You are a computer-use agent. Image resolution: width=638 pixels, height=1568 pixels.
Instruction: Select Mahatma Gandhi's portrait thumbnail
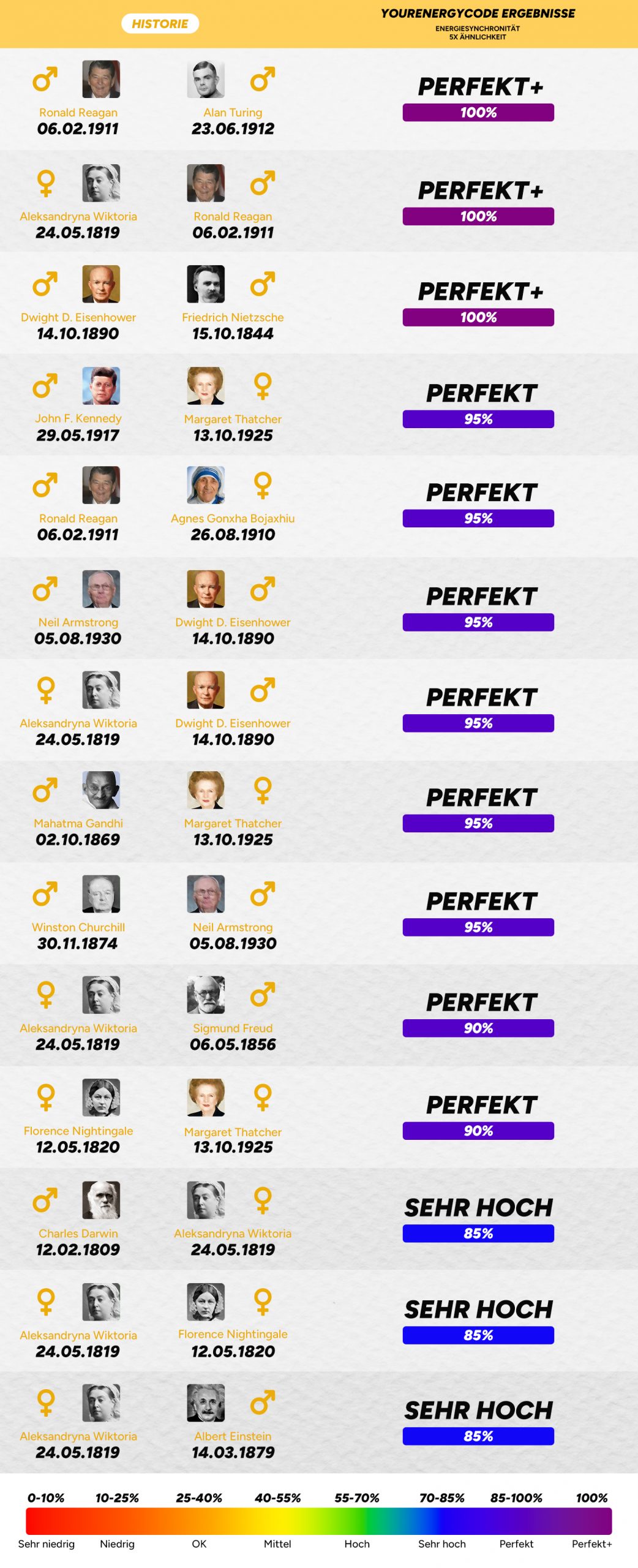click(101, 790)
